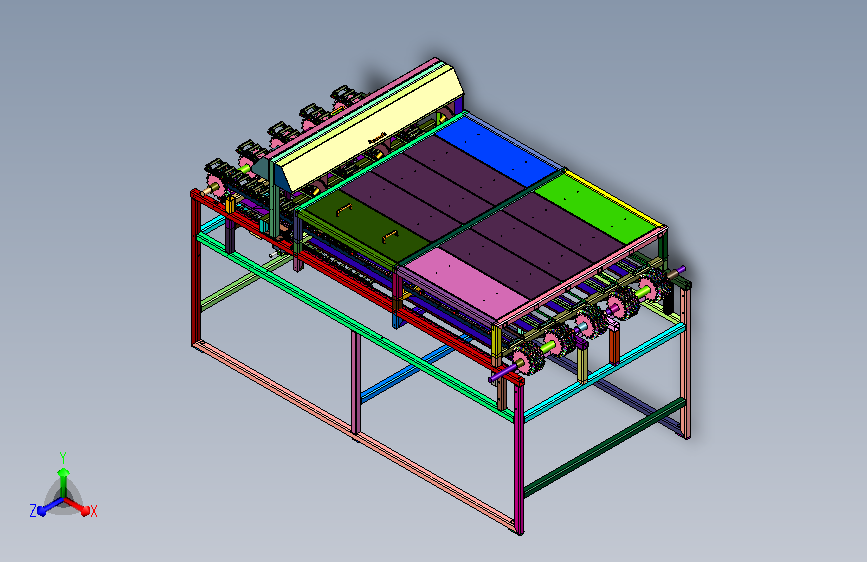The image size is (867, 562).
Task: Pick the magenta front corner leg
Action: pyautogui.click(x=519, y=459)
